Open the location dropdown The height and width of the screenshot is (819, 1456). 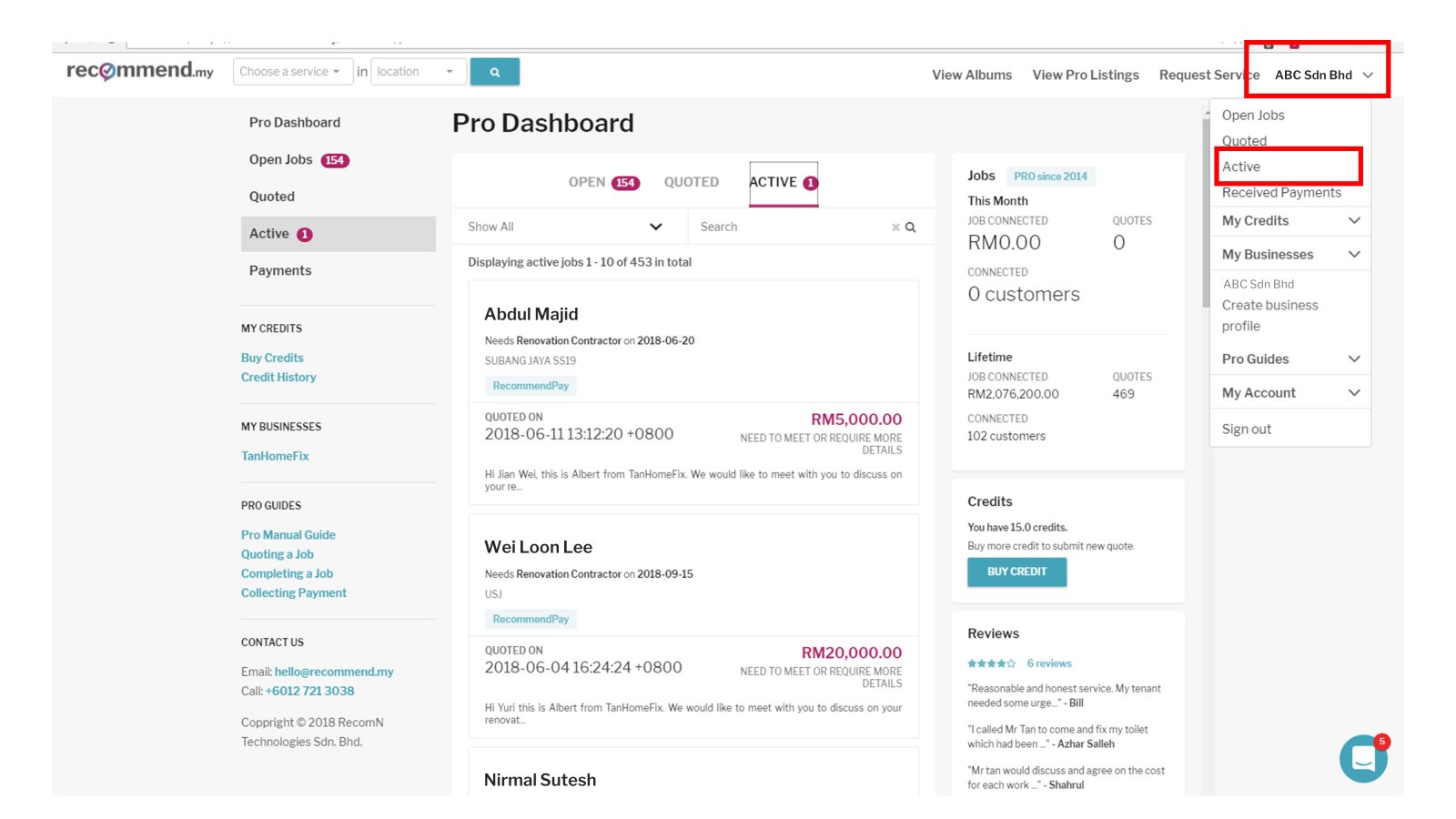[x=419, y=72]
